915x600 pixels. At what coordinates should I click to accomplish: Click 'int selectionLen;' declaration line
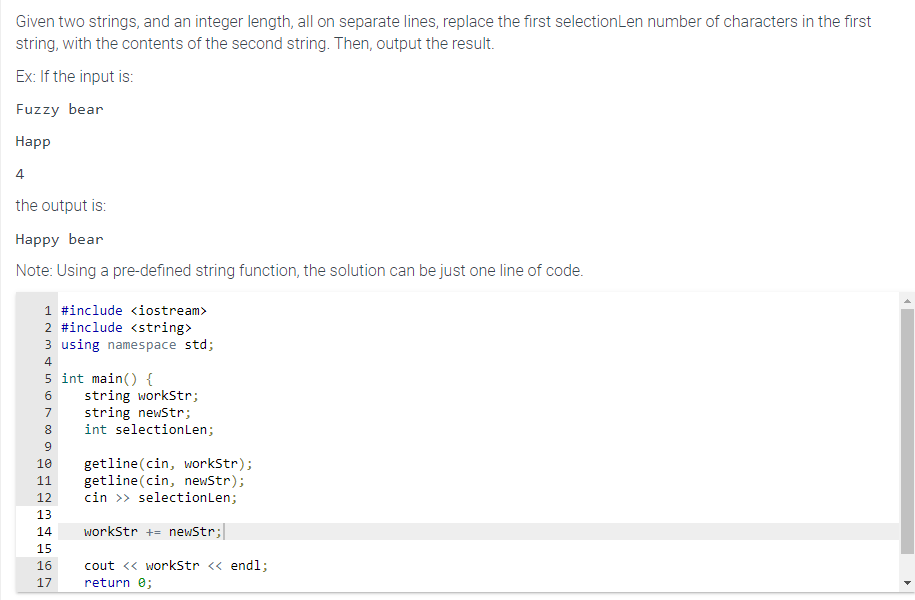coord(149,430)
